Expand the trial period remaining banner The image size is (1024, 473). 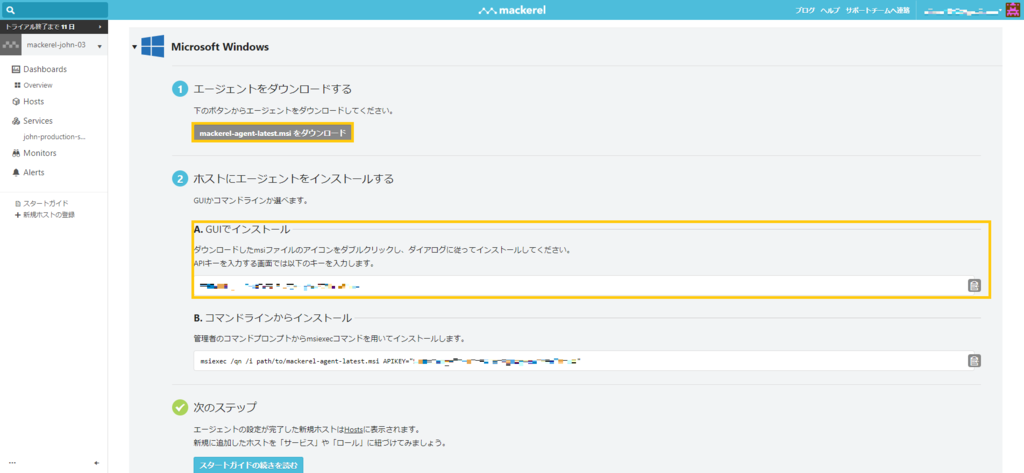pyautogui.click(x=54, y=27)
